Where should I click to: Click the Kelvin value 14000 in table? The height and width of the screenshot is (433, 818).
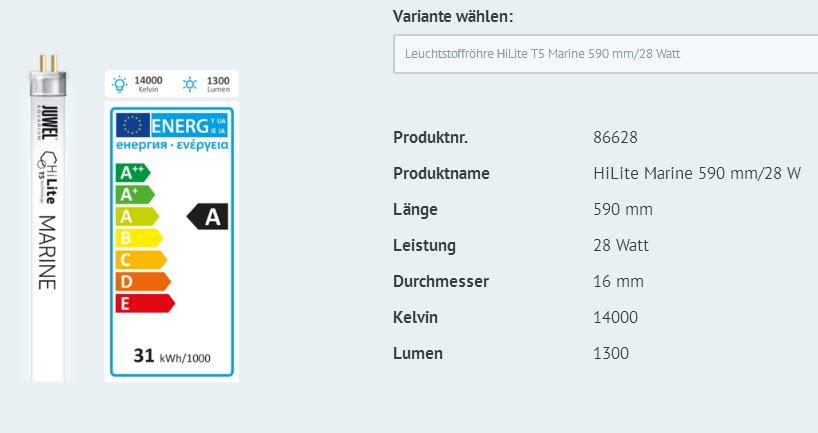615,317
